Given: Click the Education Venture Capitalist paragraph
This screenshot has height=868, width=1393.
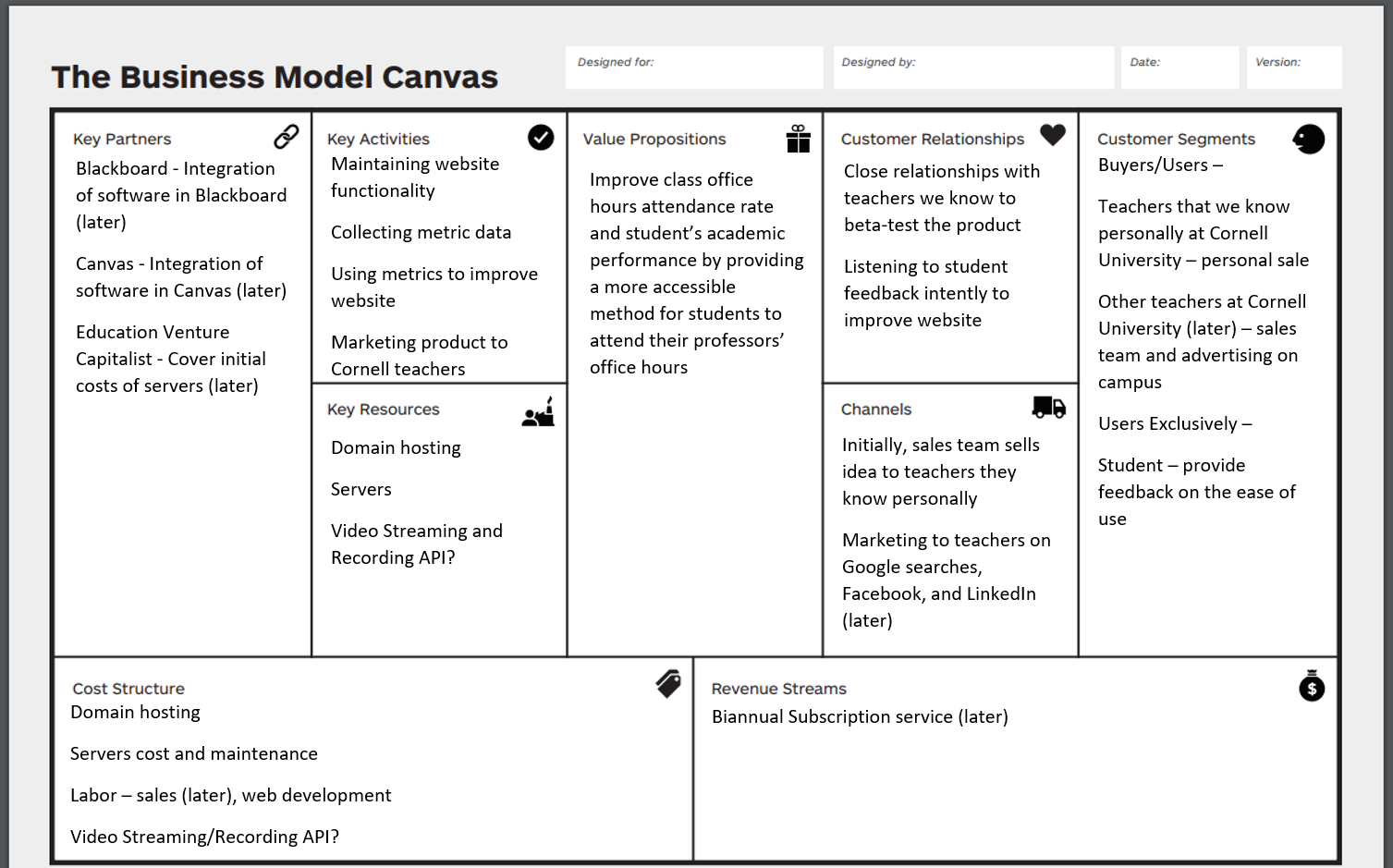Looking at the screenshot, I should [171, 359].
